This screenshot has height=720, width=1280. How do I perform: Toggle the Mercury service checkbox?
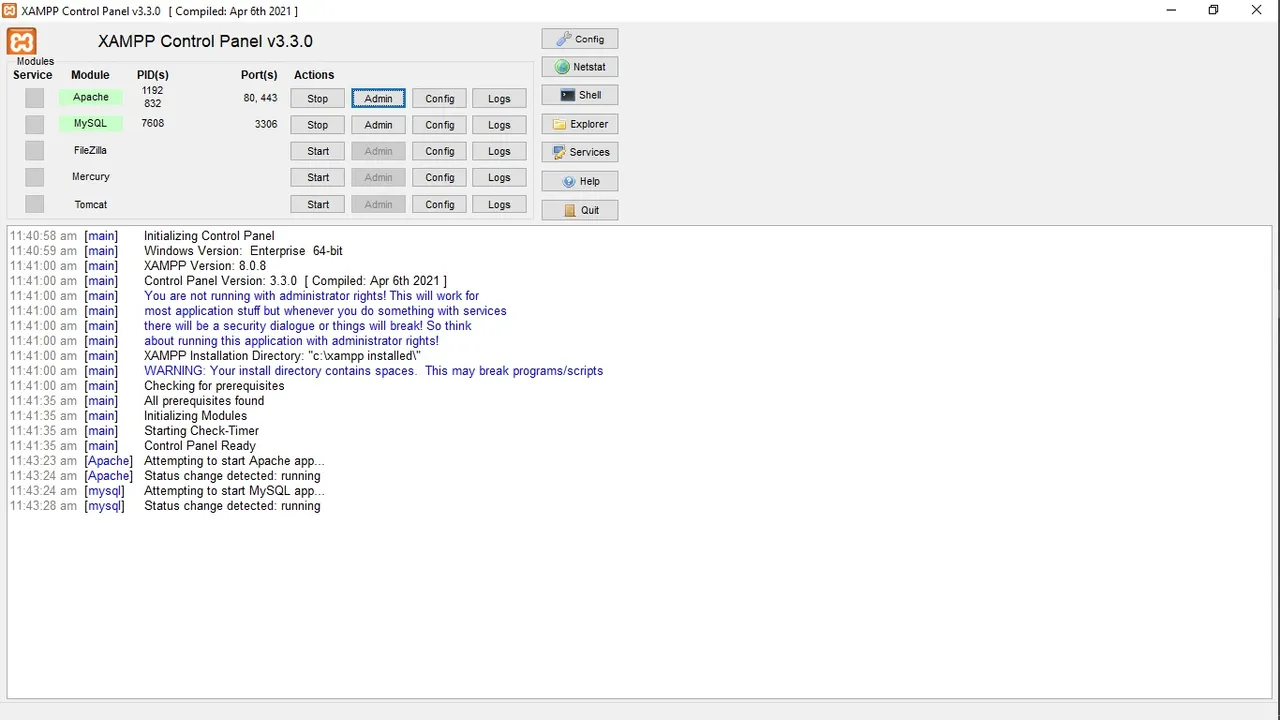35,177
